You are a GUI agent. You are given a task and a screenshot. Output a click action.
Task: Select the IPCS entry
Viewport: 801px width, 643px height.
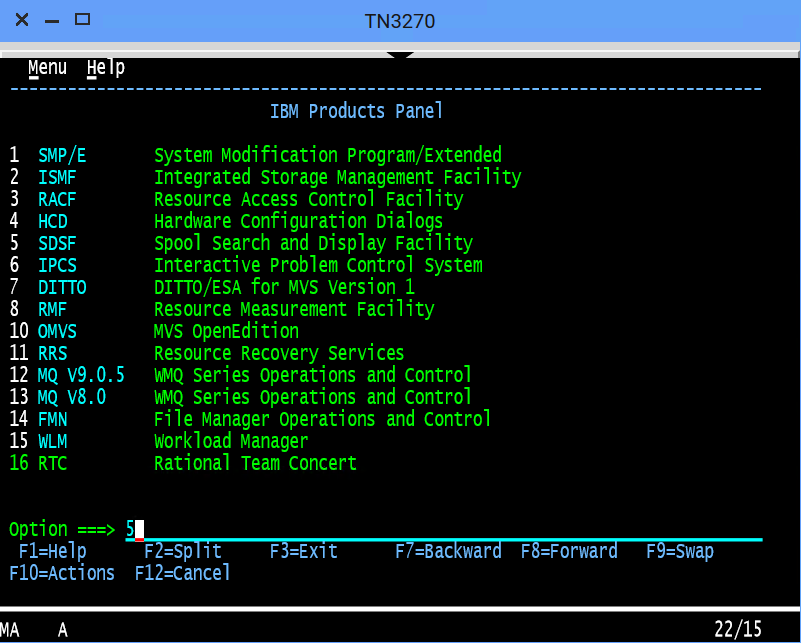57,266
